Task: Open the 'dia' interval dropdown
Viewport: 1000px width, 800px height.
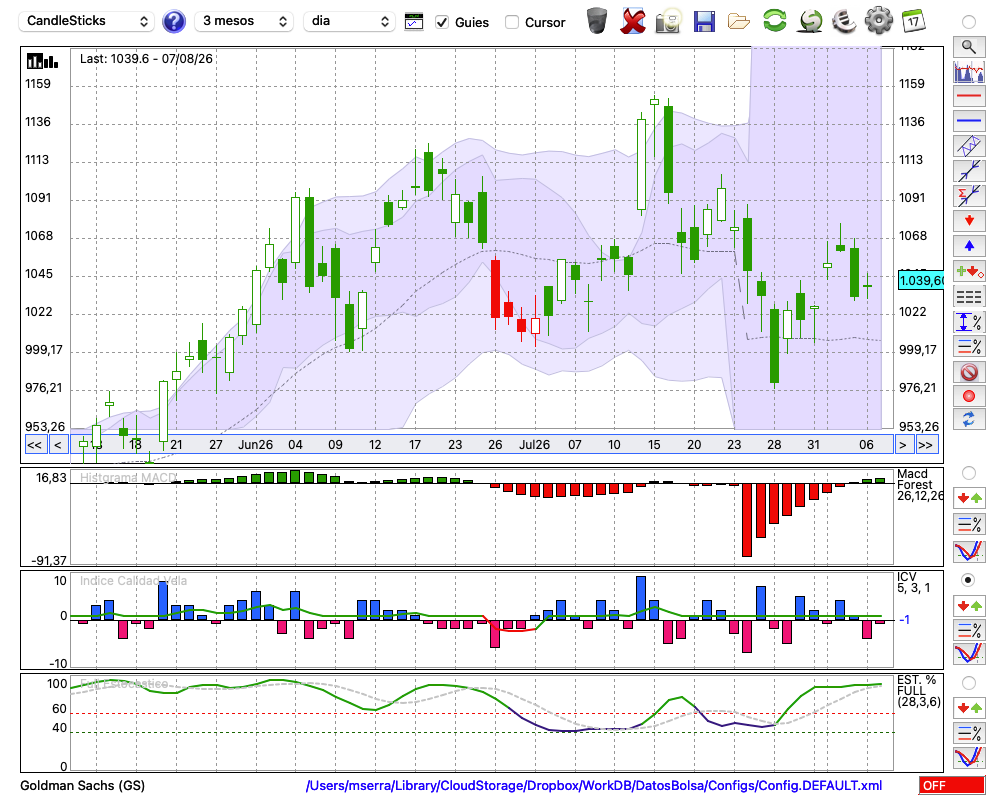Action: point(349,21)
